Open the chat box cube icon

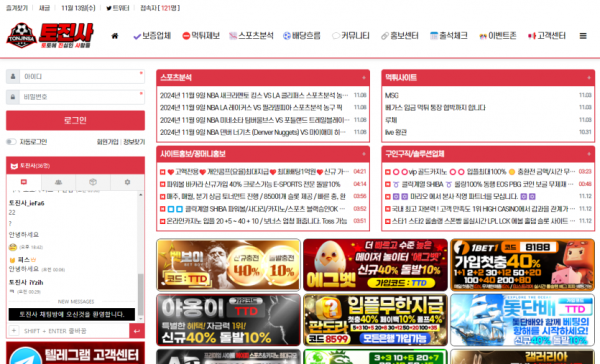(93, 182)
